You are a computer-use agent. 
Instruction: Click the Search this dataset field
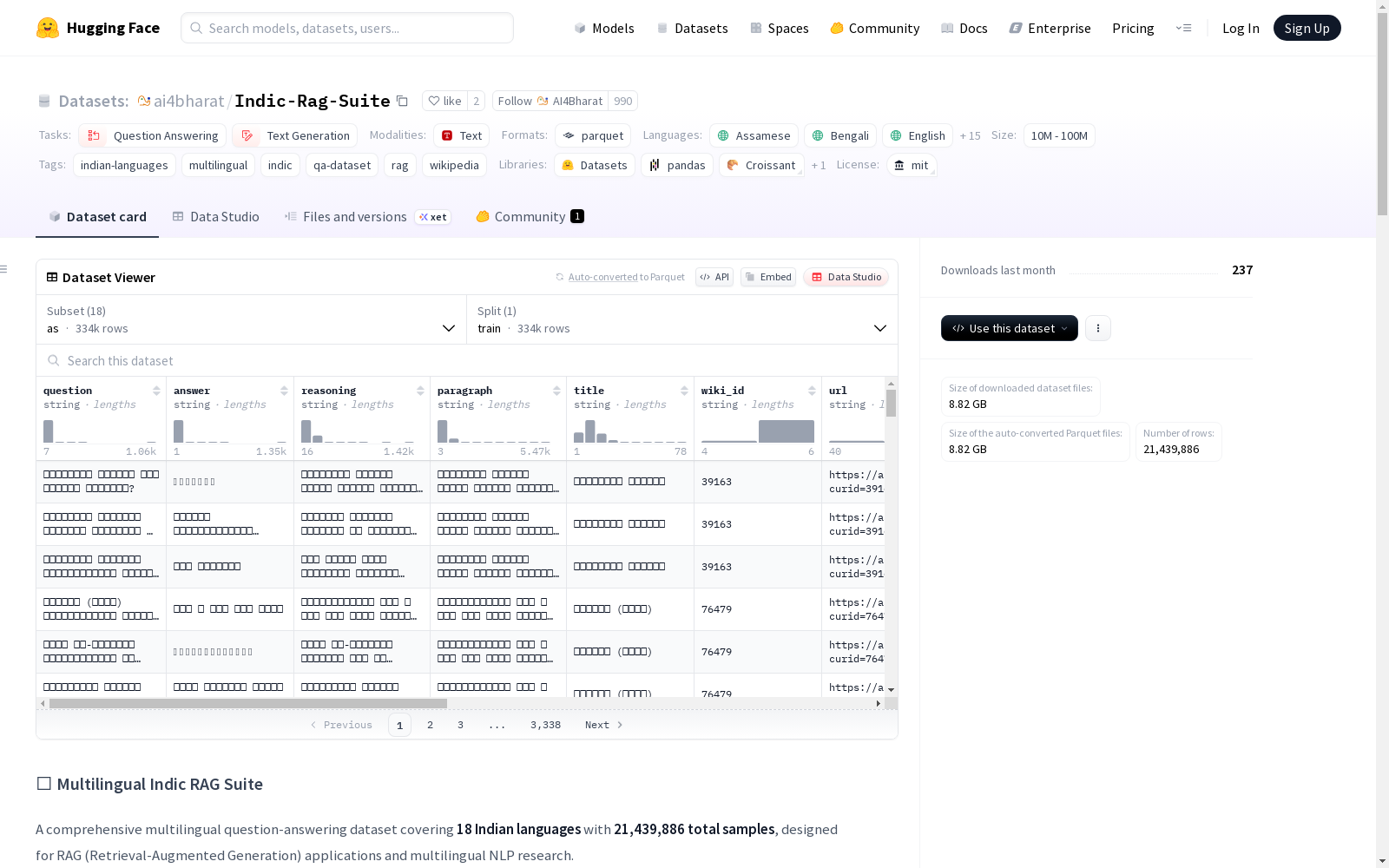pos(467,360)
